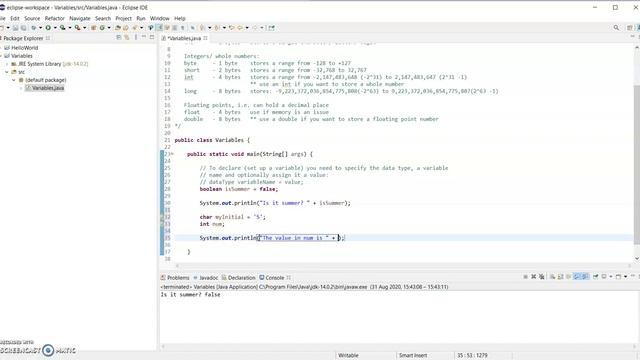The width and height of the screenshot is (640, 360).
Task: Toggle Scroll Lock in Console
Action: [560, 277]
